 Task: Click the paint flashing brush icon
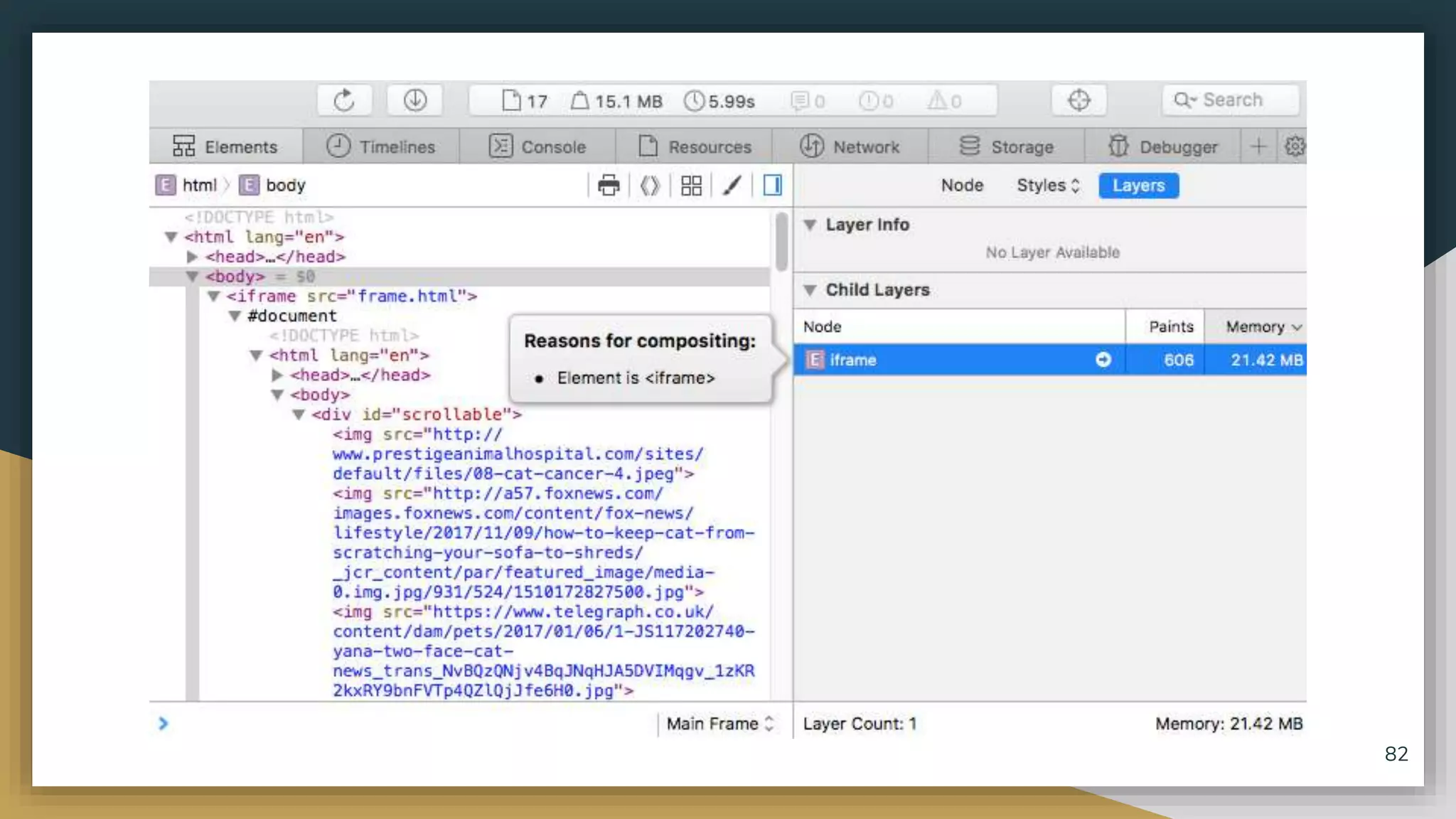point(732,186)
